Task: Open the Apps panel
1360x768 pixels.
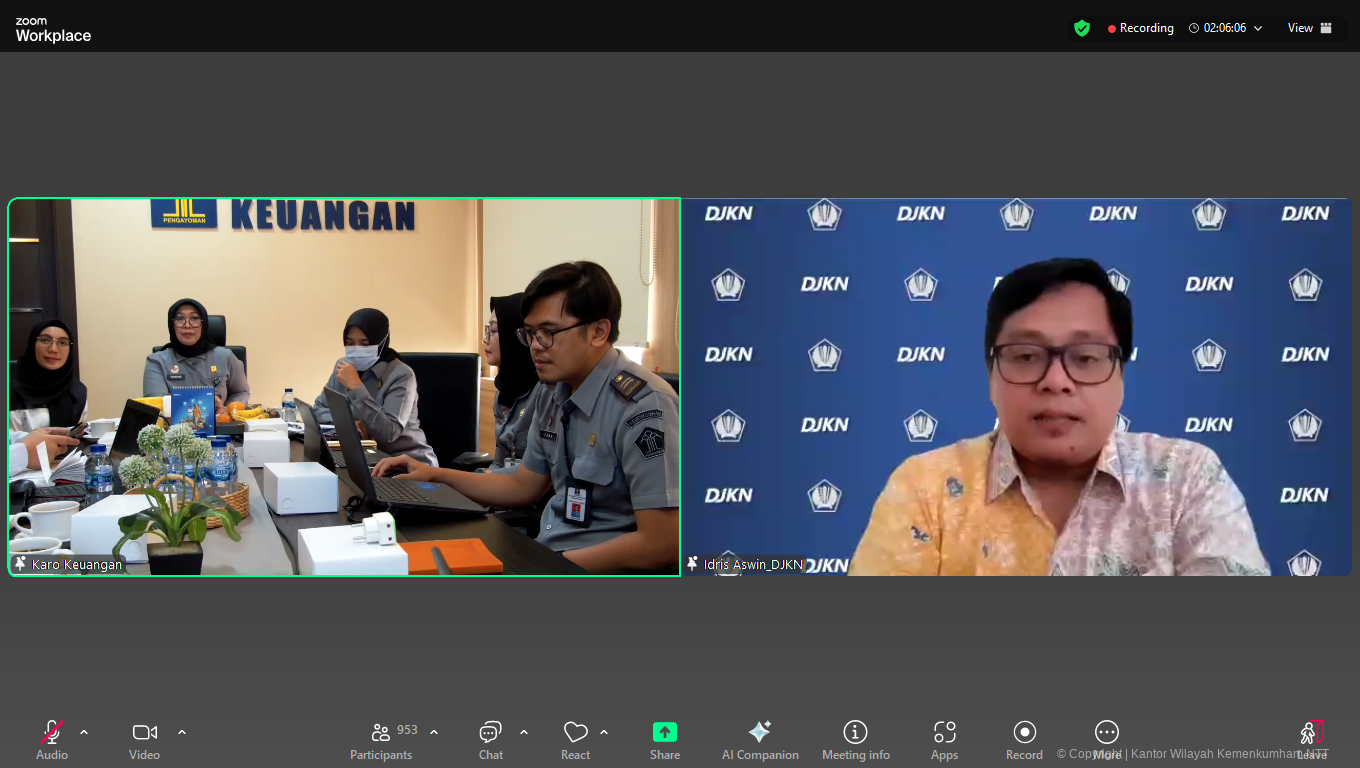Action: (x=944, y=733)
